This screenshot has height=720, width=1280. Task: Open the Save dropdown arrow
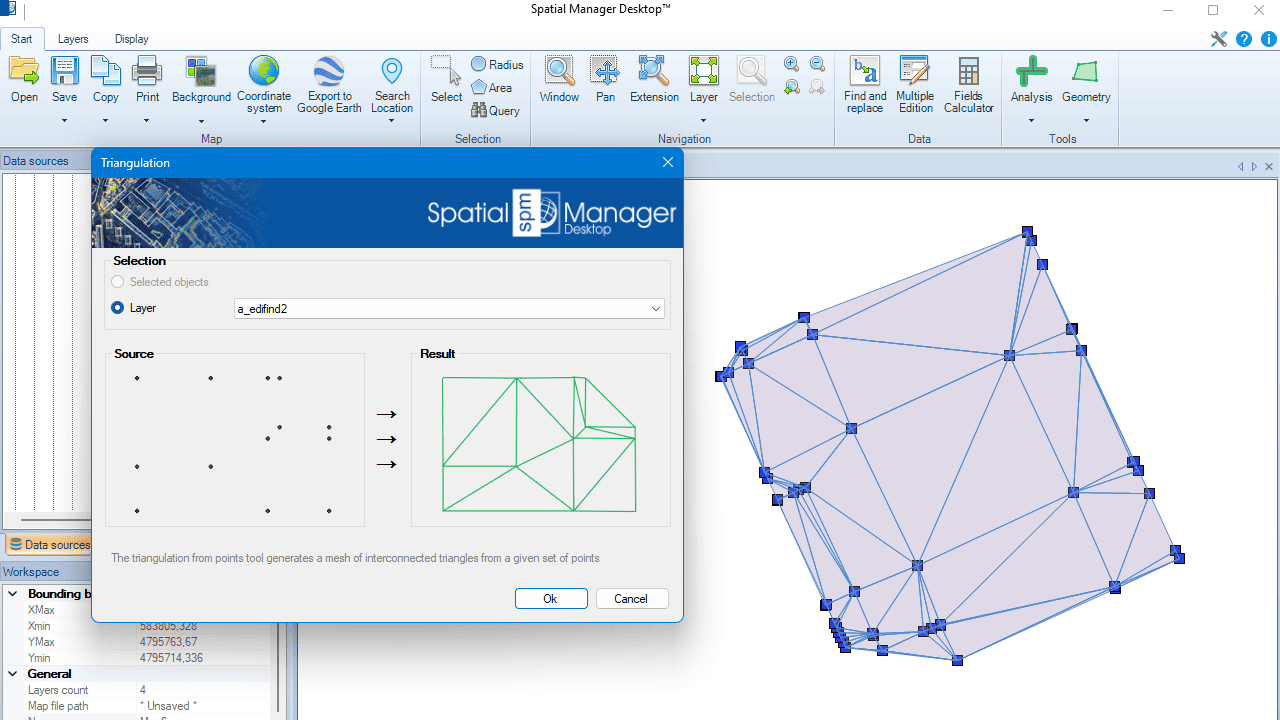coord(64,121)
